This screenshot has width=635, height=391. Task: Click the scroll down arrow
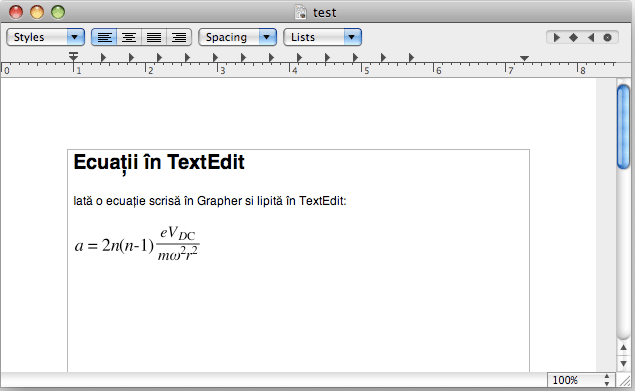(623, 363)
